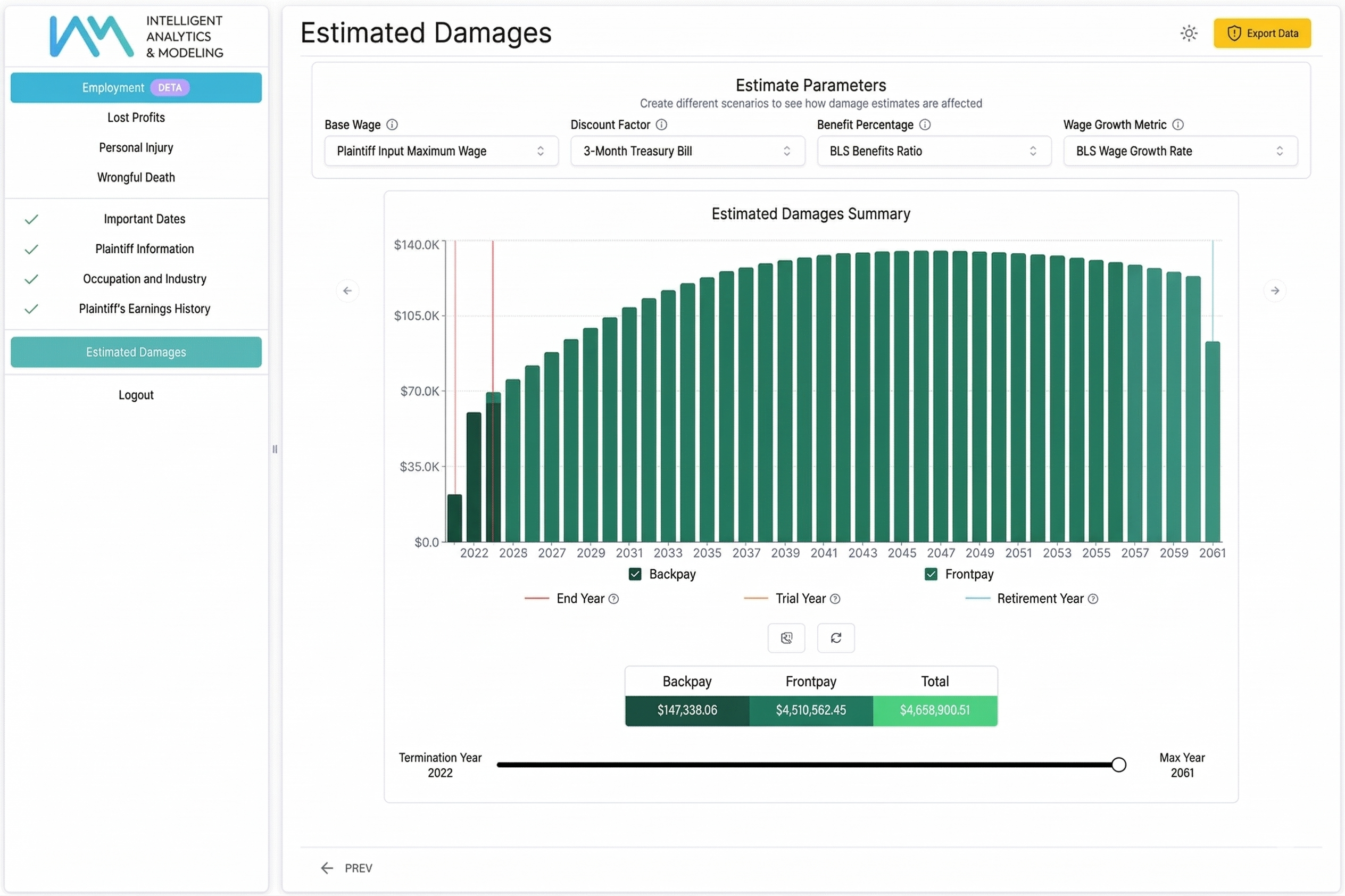Click the Retirement Year legend item
Screen dimensions: 1345x896
click(1031, 599)
